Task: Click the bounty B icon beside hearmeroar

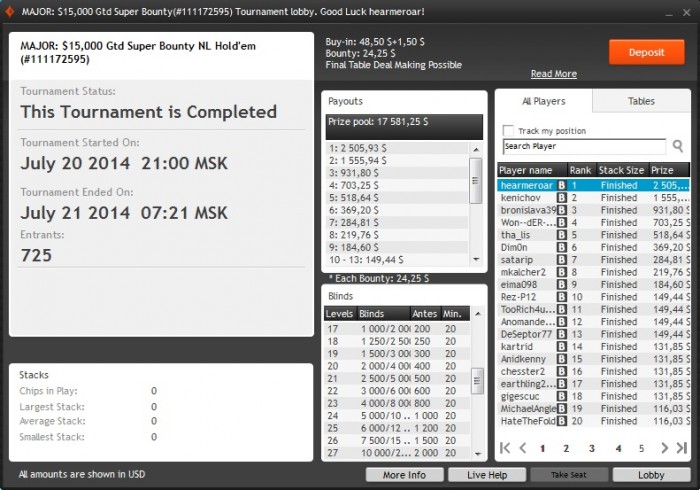Action: 562,185
